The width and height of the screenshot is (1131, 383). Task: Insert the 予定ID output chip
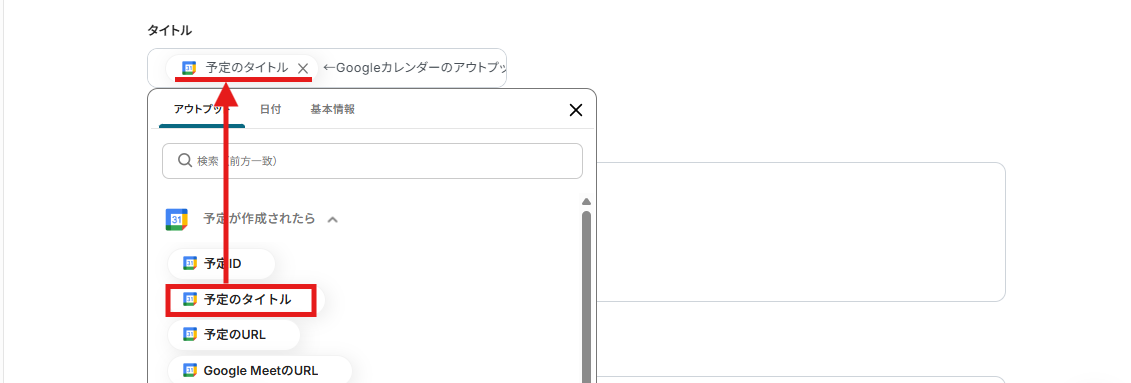point(221,264)
